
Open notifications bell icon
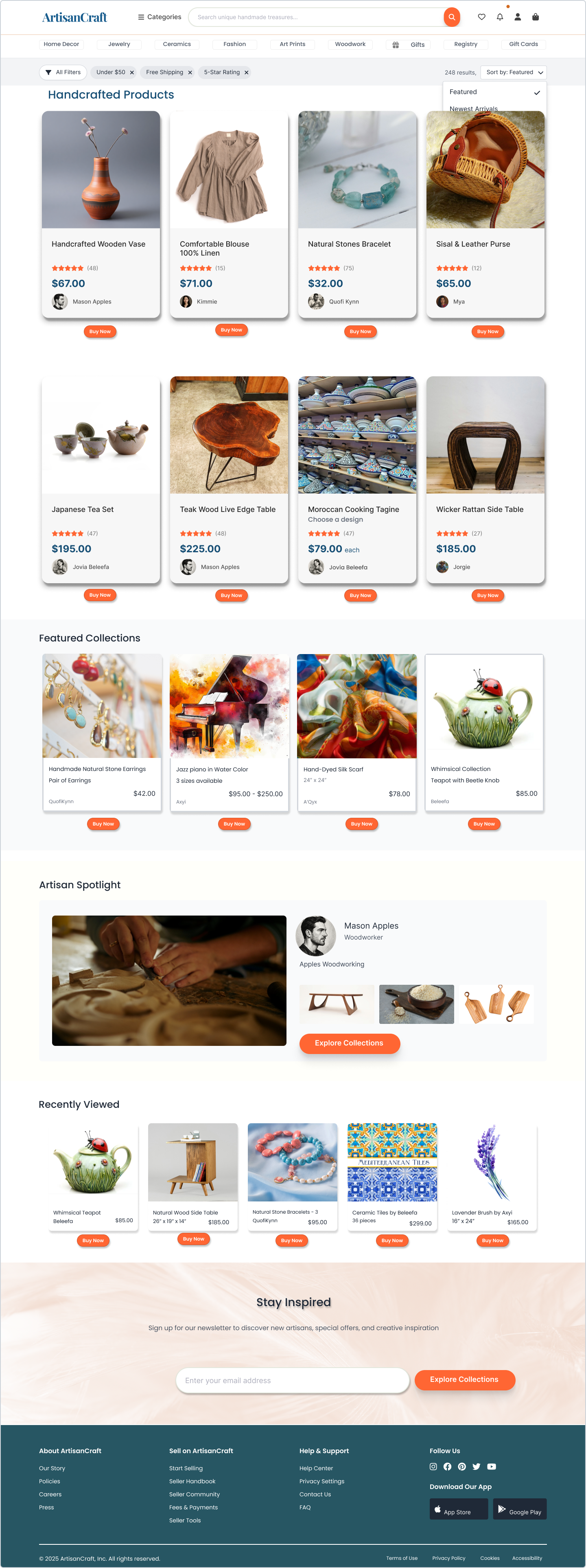coord(500,17)
